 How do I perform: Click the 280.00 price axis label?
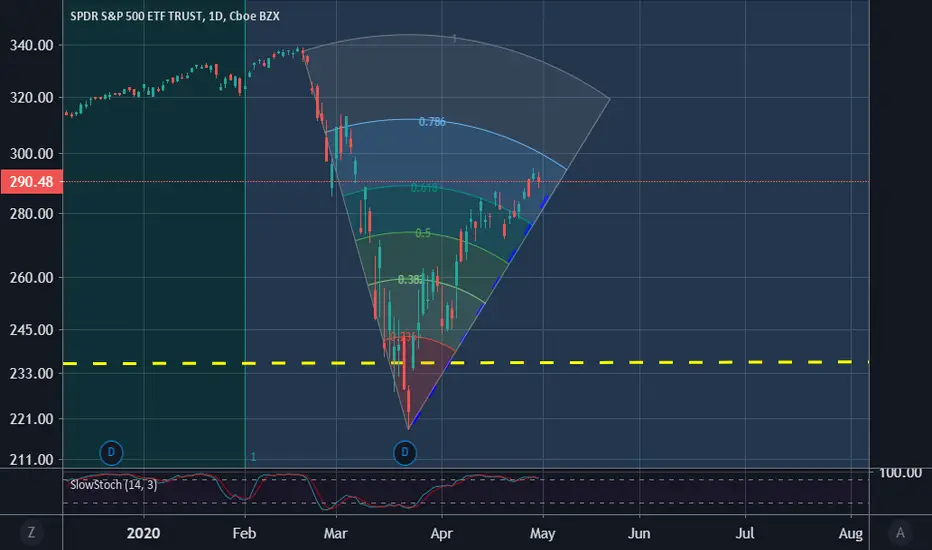click(x=32, y=213)
